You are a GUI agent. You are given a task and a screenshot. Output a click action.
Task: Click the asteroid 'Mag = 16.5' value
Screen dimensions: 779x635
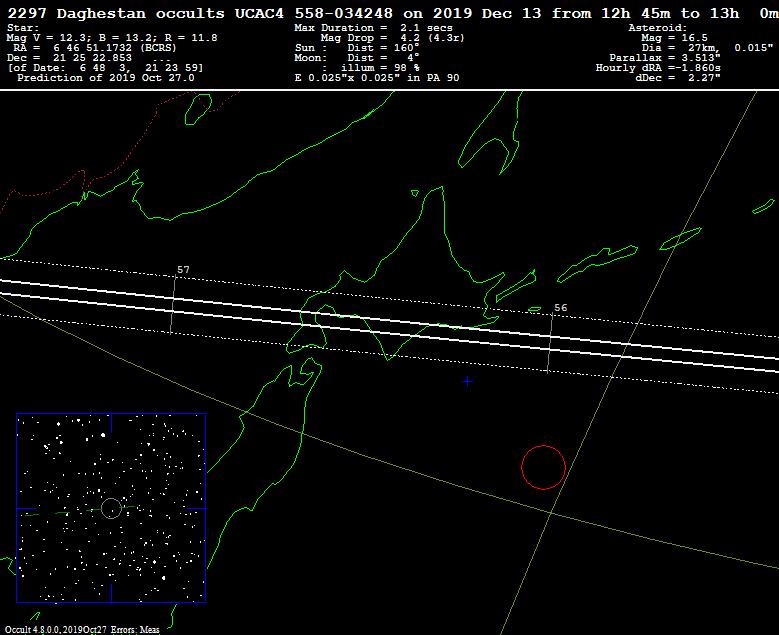point(674,38)
